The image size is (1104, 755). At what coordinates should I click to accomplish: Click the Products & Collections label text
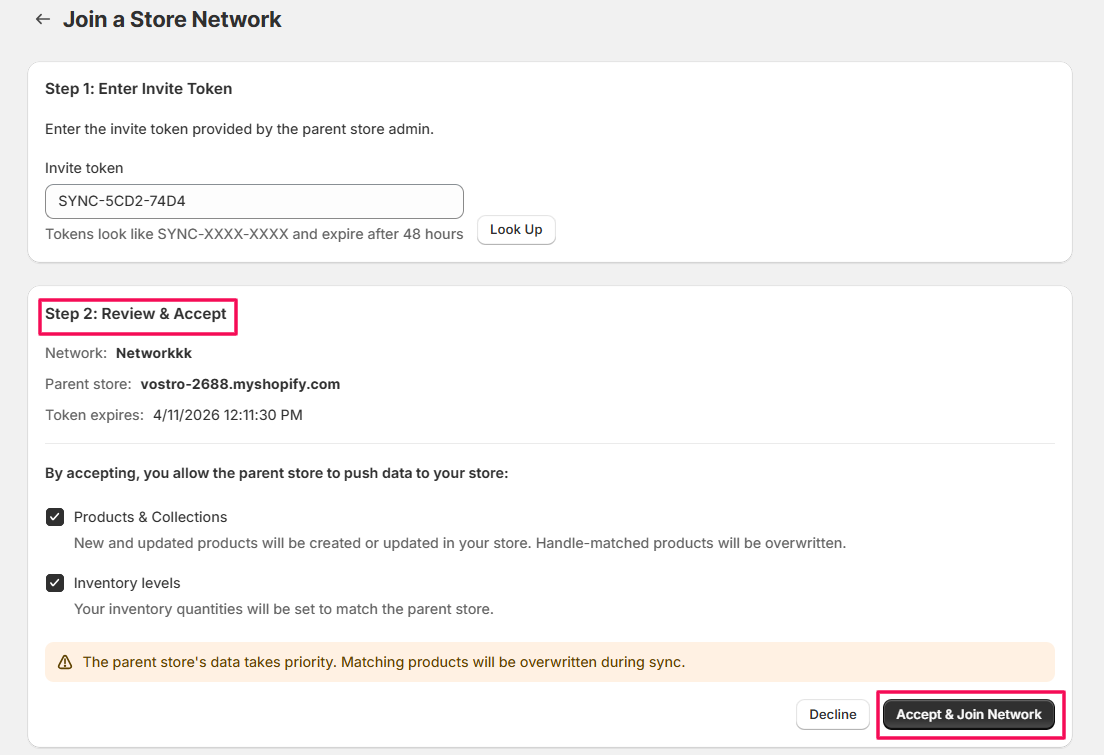(x=150, y=517)
